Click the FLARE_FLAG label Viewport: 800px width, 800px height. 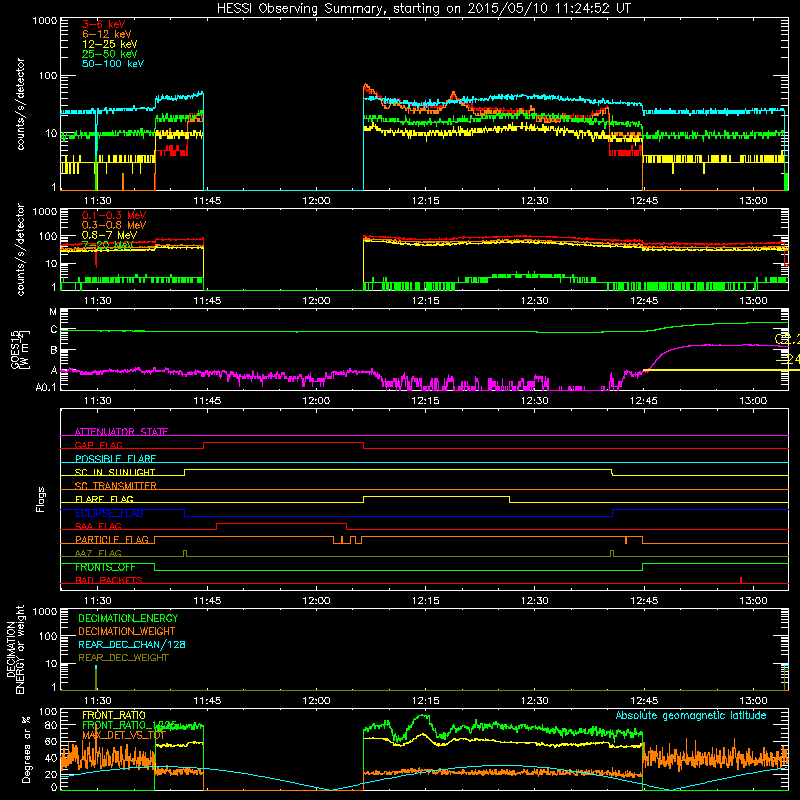104,499
